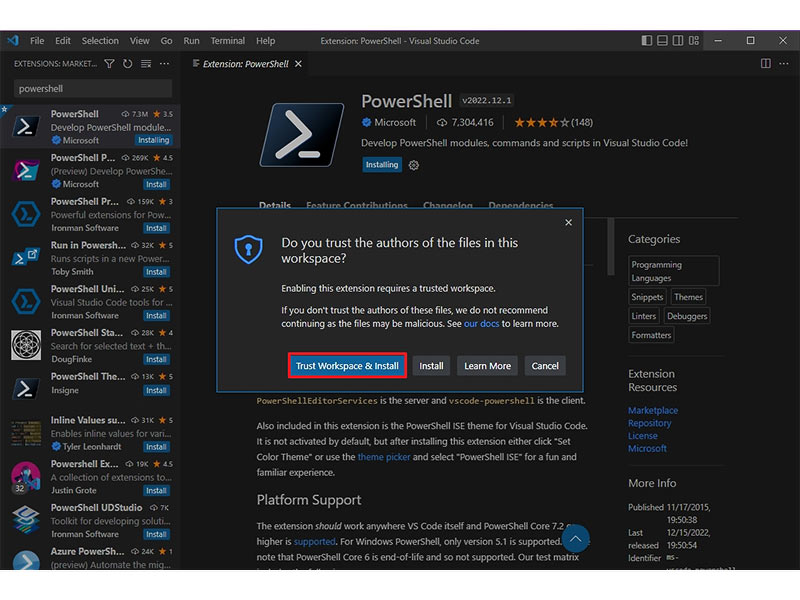Click the split editor right icon
Viewport: 800px width, 600px height.
(765, 63)
